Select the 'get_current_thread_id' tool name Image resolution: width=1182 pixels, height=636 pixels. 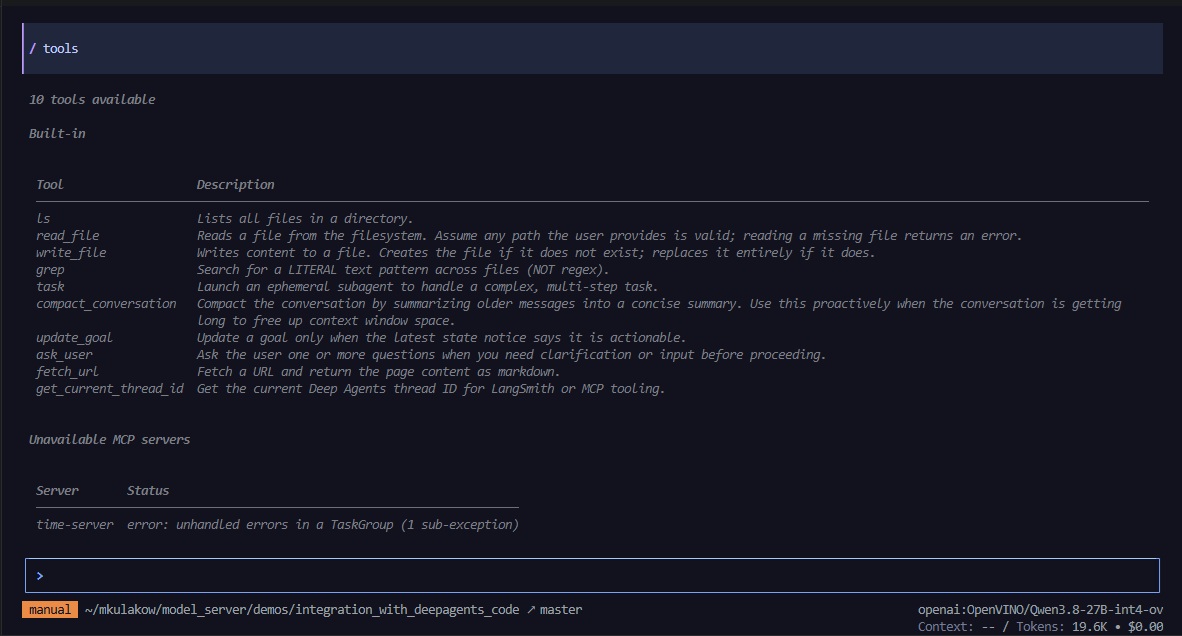pos(110,389)
